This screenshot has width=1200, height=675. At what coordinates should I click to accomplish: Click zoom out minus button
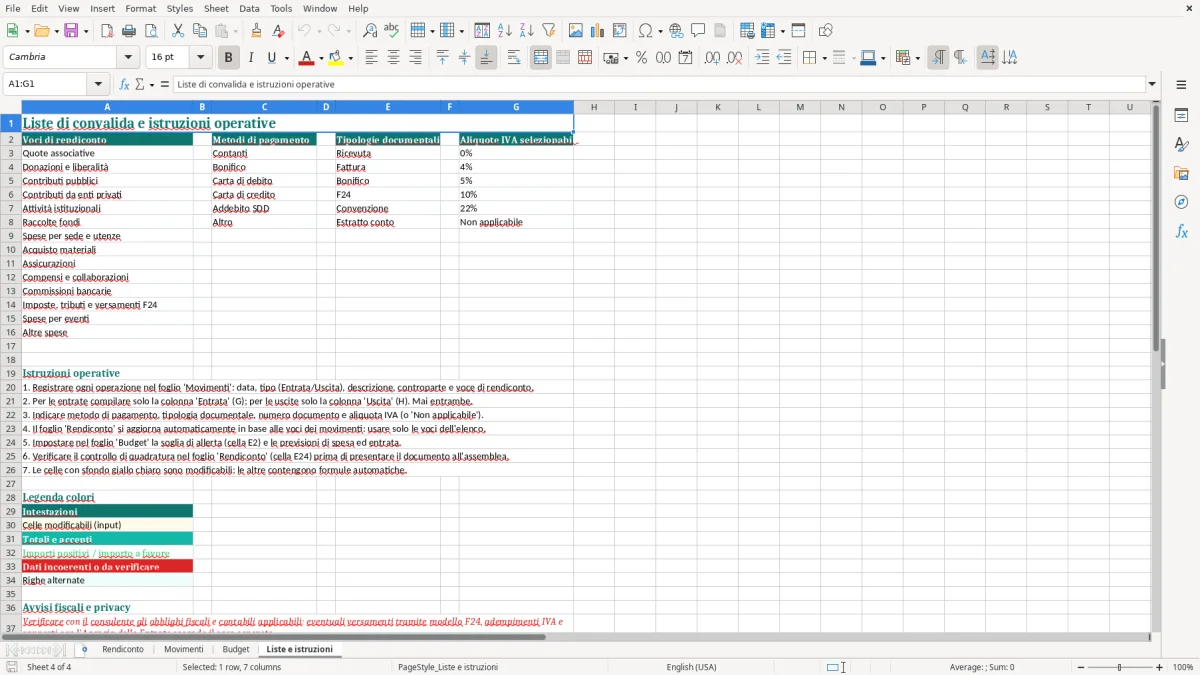(1079, 667)
